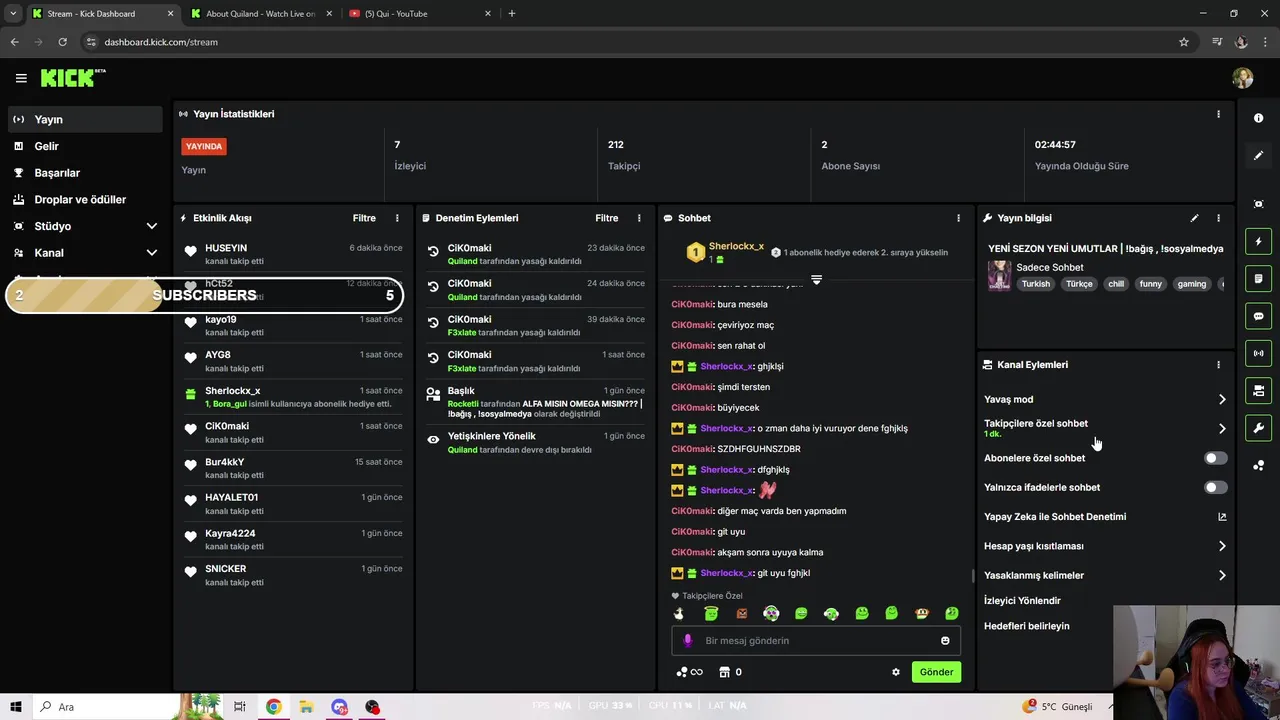Screen dimensions: 1280x720
Task: Open Hedefleri belirleyin option
Action: point(1026,626)
